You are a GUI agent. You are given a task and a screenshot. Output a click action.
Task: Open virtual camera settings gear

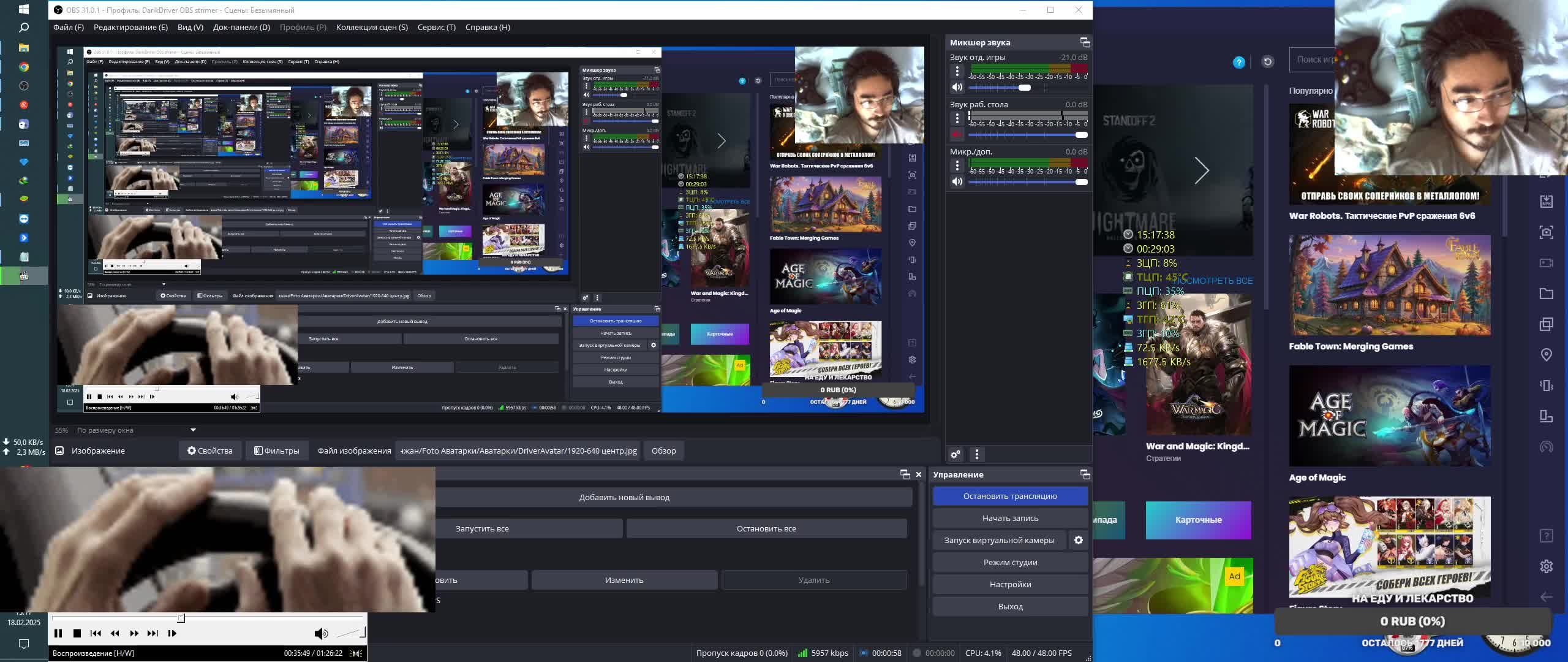point(1079,540)
